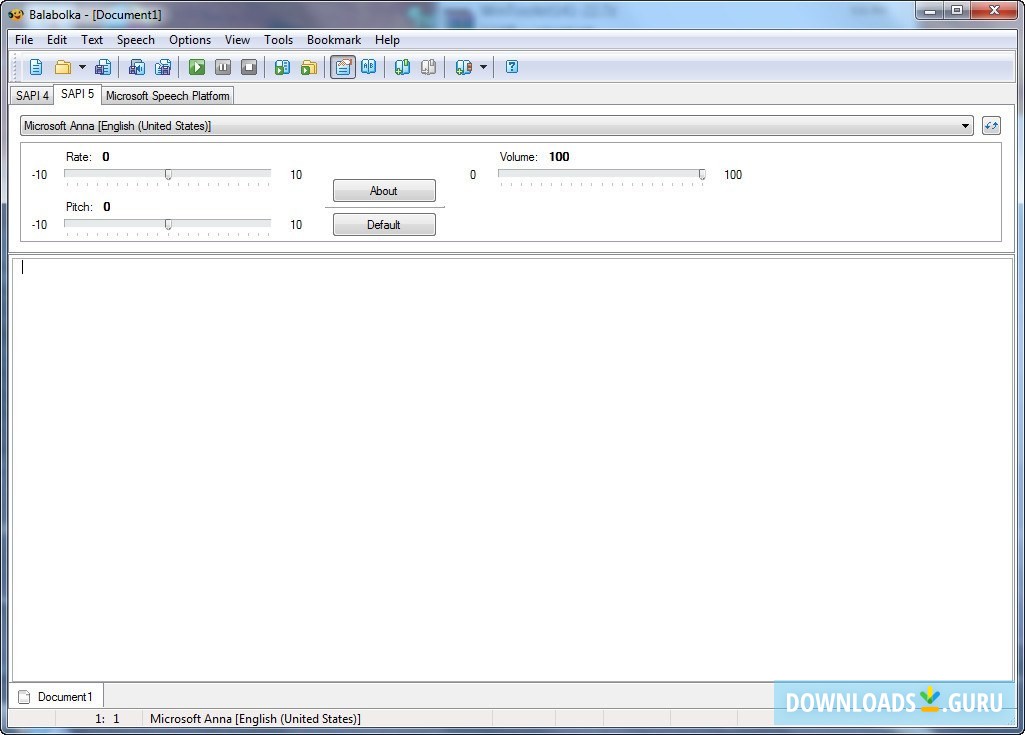
Task: Expand the recent files arrow beside Open
Action: point(82,67)
